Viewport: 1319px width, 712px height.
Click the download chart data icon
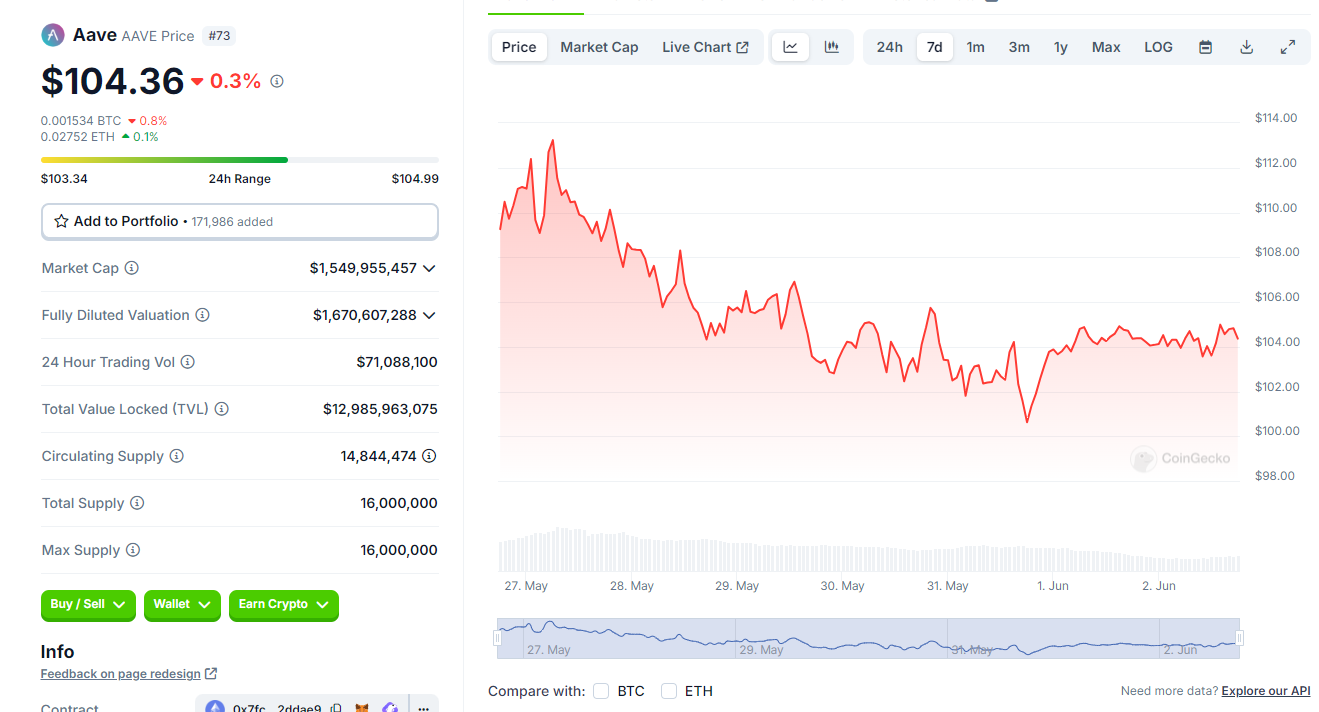1246,47
